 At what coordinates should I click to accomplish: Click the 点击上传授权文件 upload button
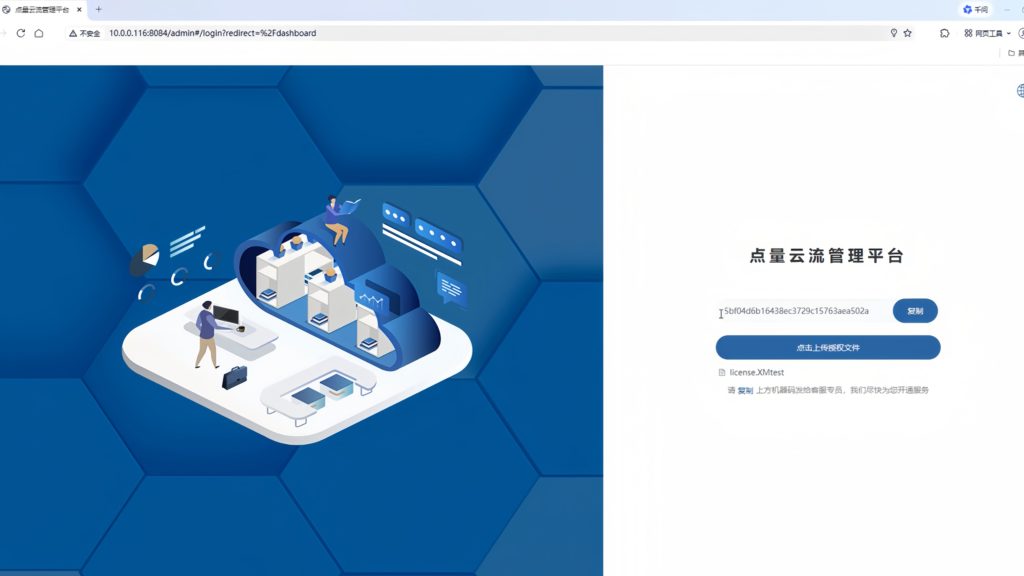(828, 347)
